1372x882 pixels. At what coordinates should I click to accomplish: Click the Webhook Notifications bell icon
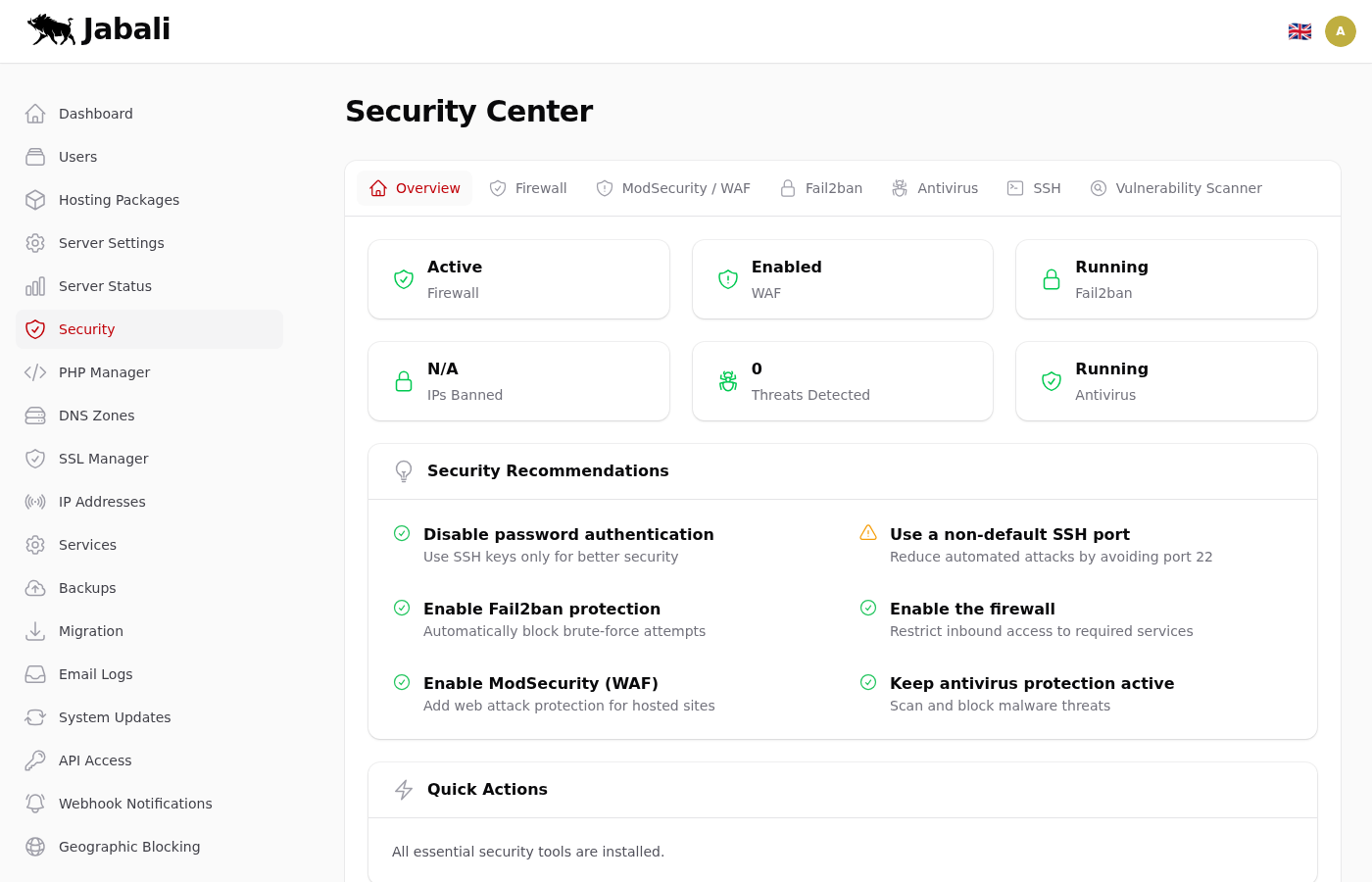[x=35, y=804]
